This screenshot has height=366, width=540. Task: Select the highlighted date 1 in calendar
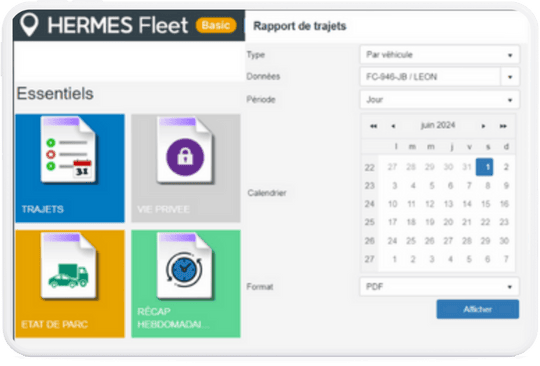[485, 167]
